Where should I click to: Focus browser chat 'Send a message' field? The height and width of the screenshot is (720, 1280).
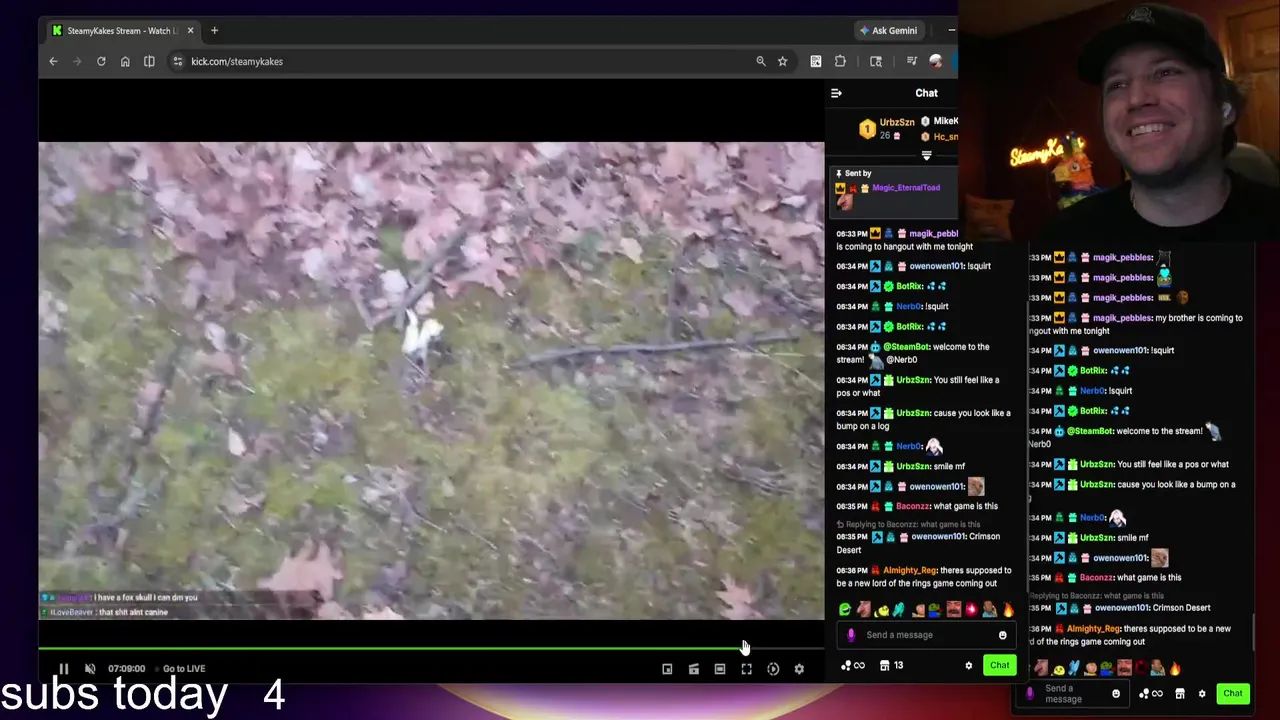[926, 635]
